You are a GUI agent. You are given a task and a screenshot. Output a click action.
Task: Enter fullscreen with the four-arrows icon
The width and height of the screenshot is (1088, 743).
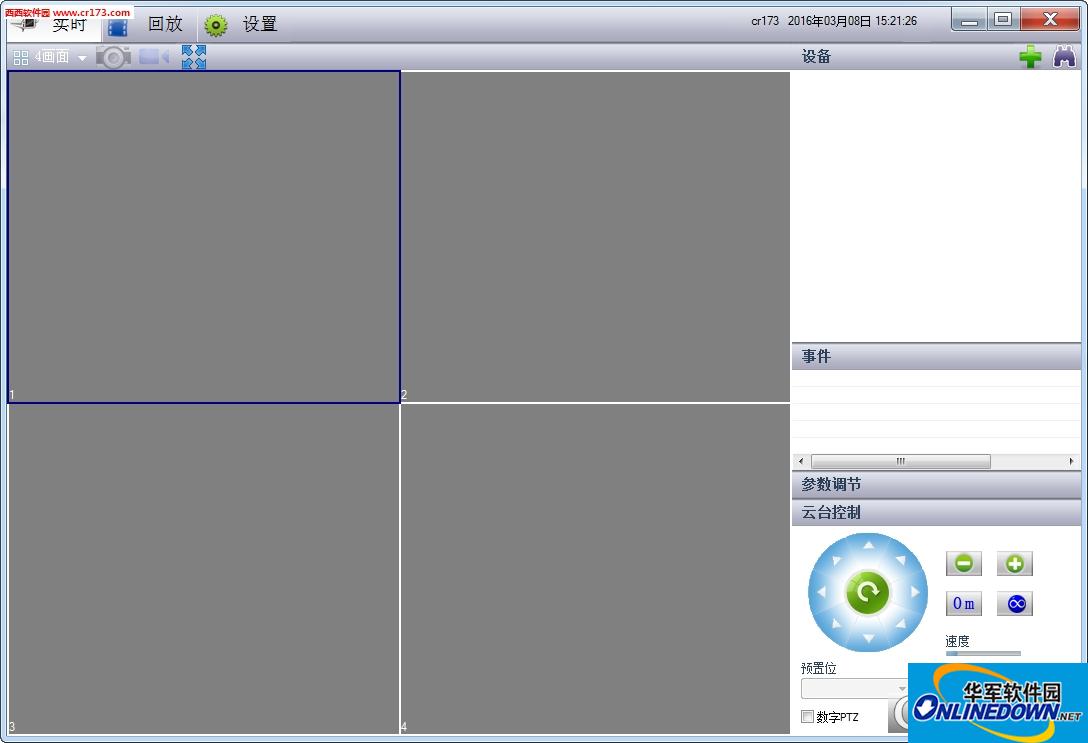click(x=193, y=57)
